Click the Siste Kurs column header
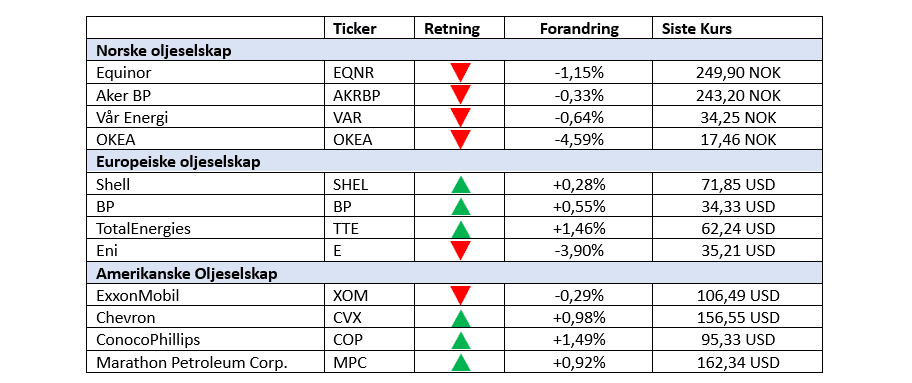This screenshot has width=912, height=383. (697, 29)
